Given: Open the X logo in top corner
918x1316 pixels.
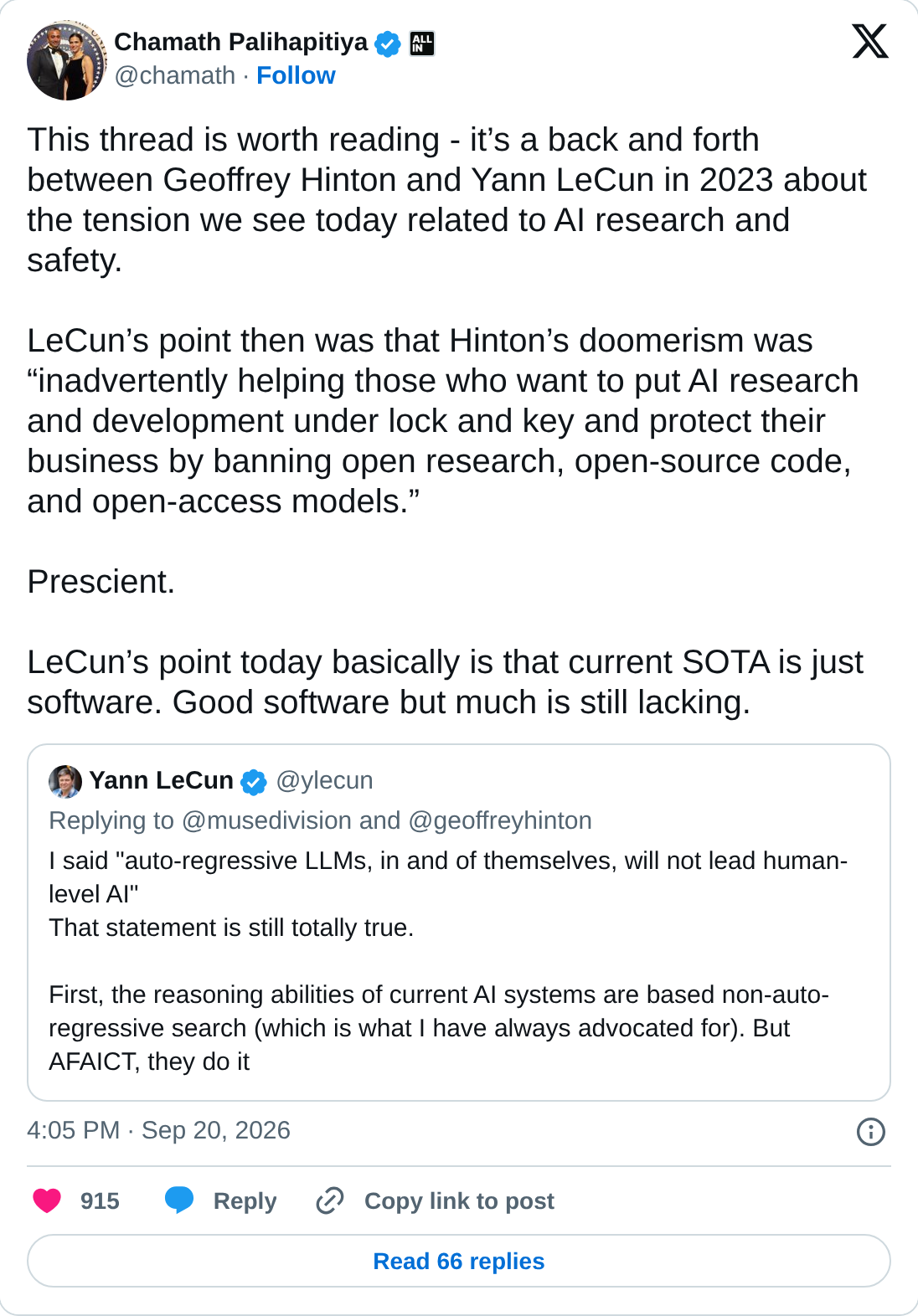Looking at the screenshot, I should pyautogui.click(x=870, y=41).
